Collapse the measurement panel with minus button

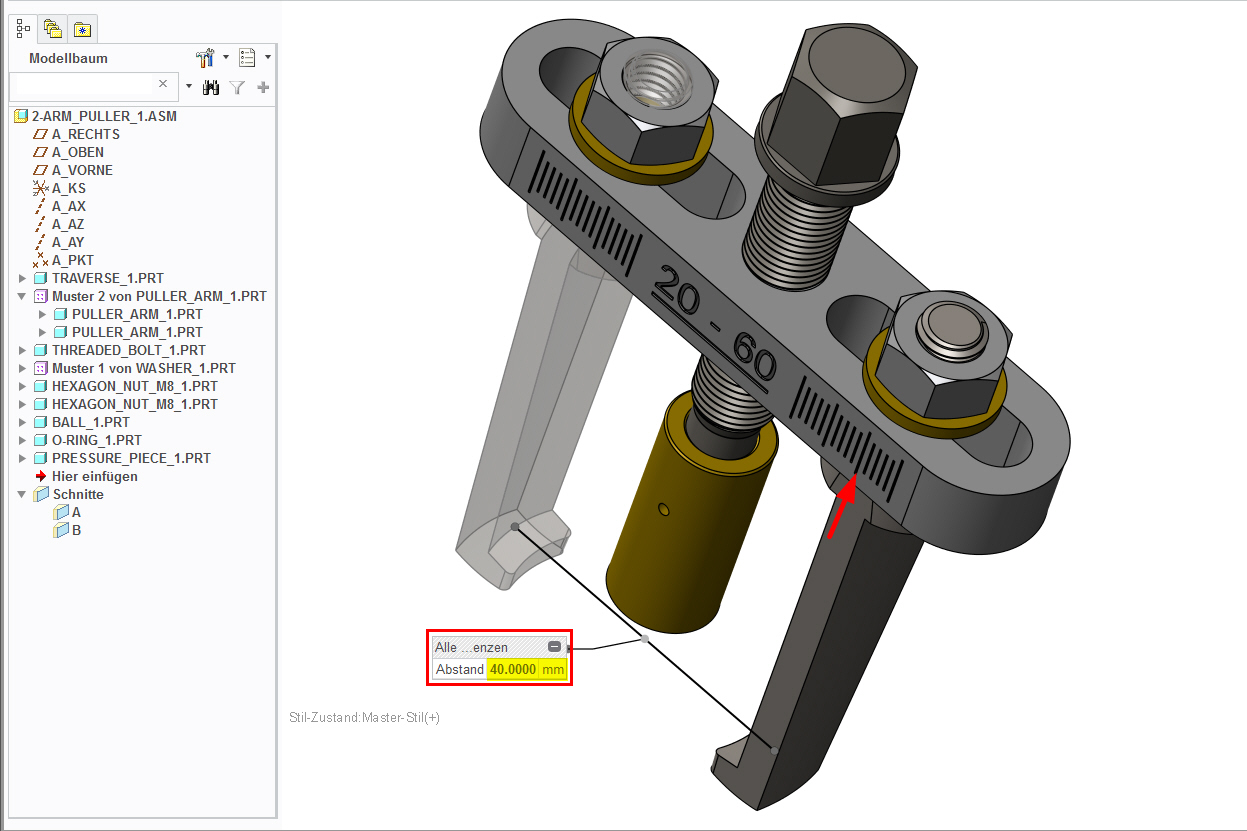point(555,647)
